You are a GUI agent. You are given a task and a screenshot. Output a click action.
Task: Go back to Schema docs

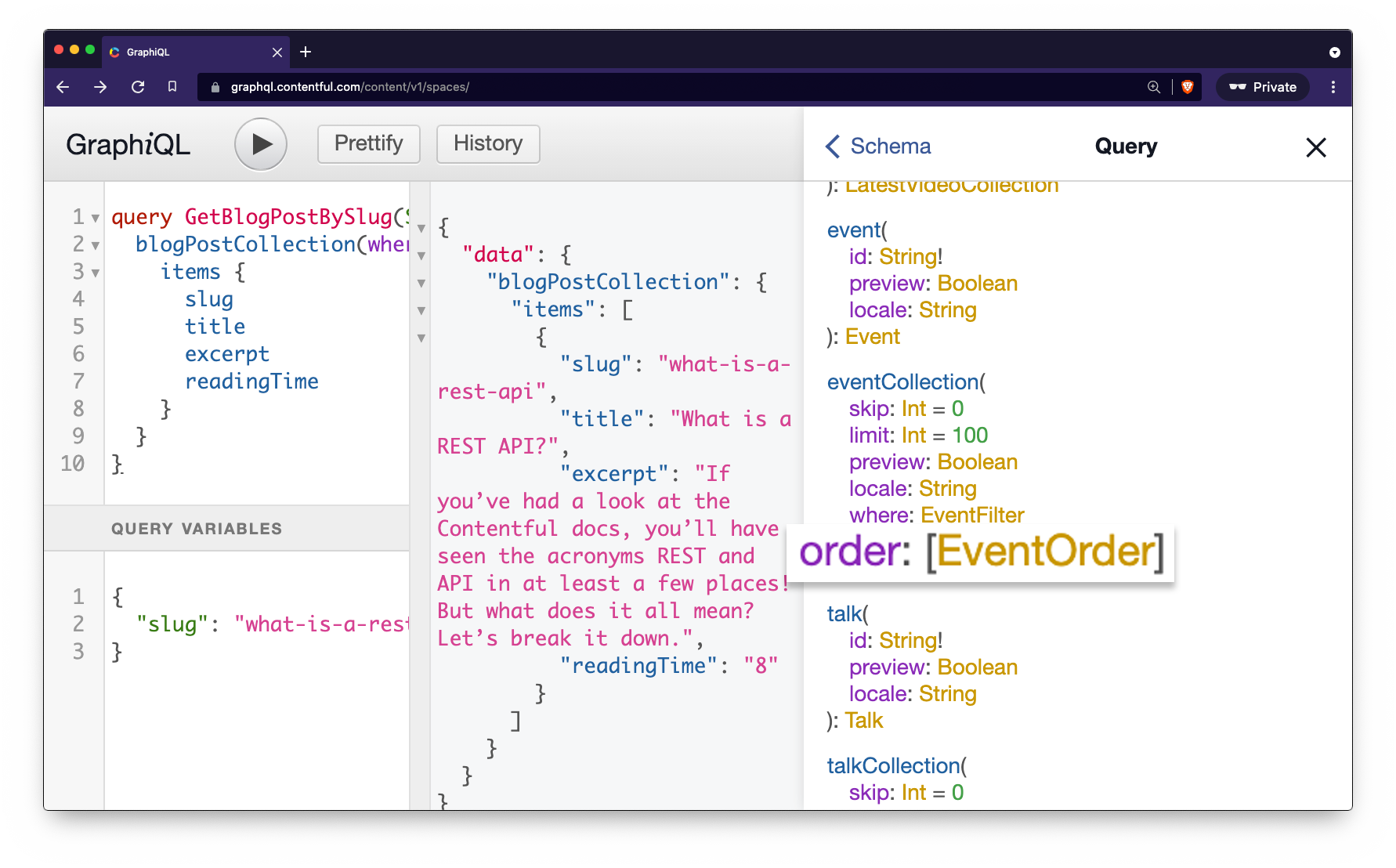[878, 146]
